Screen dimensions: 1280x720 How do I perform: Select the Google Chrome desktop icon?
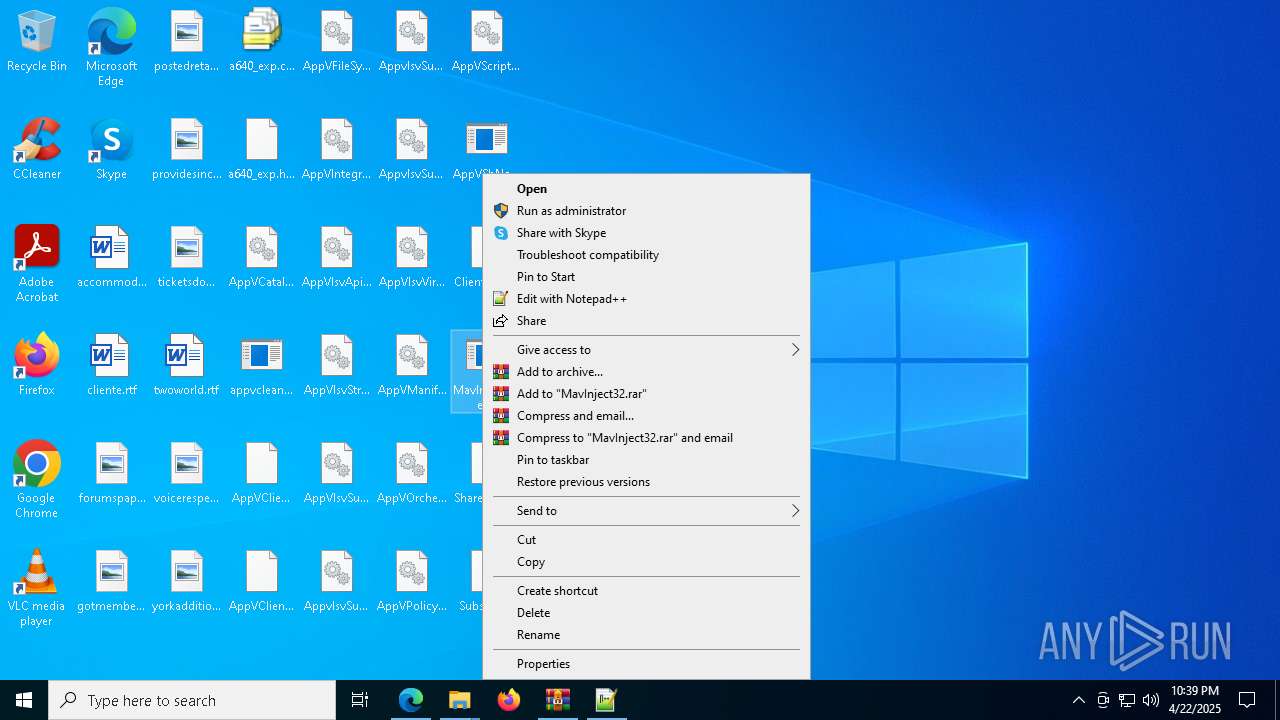(x=37, y=480)
